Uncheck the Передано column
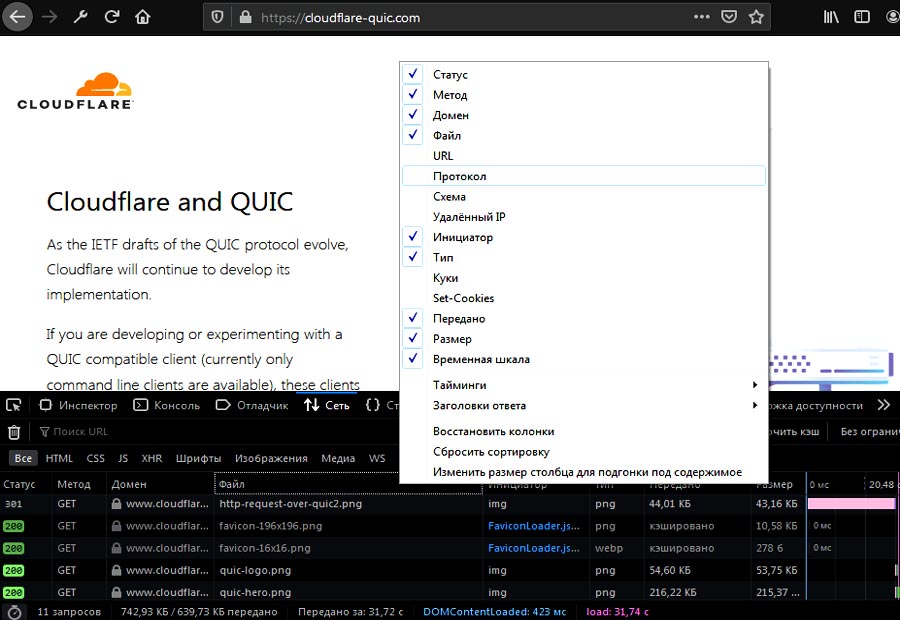 click(584, 319)
